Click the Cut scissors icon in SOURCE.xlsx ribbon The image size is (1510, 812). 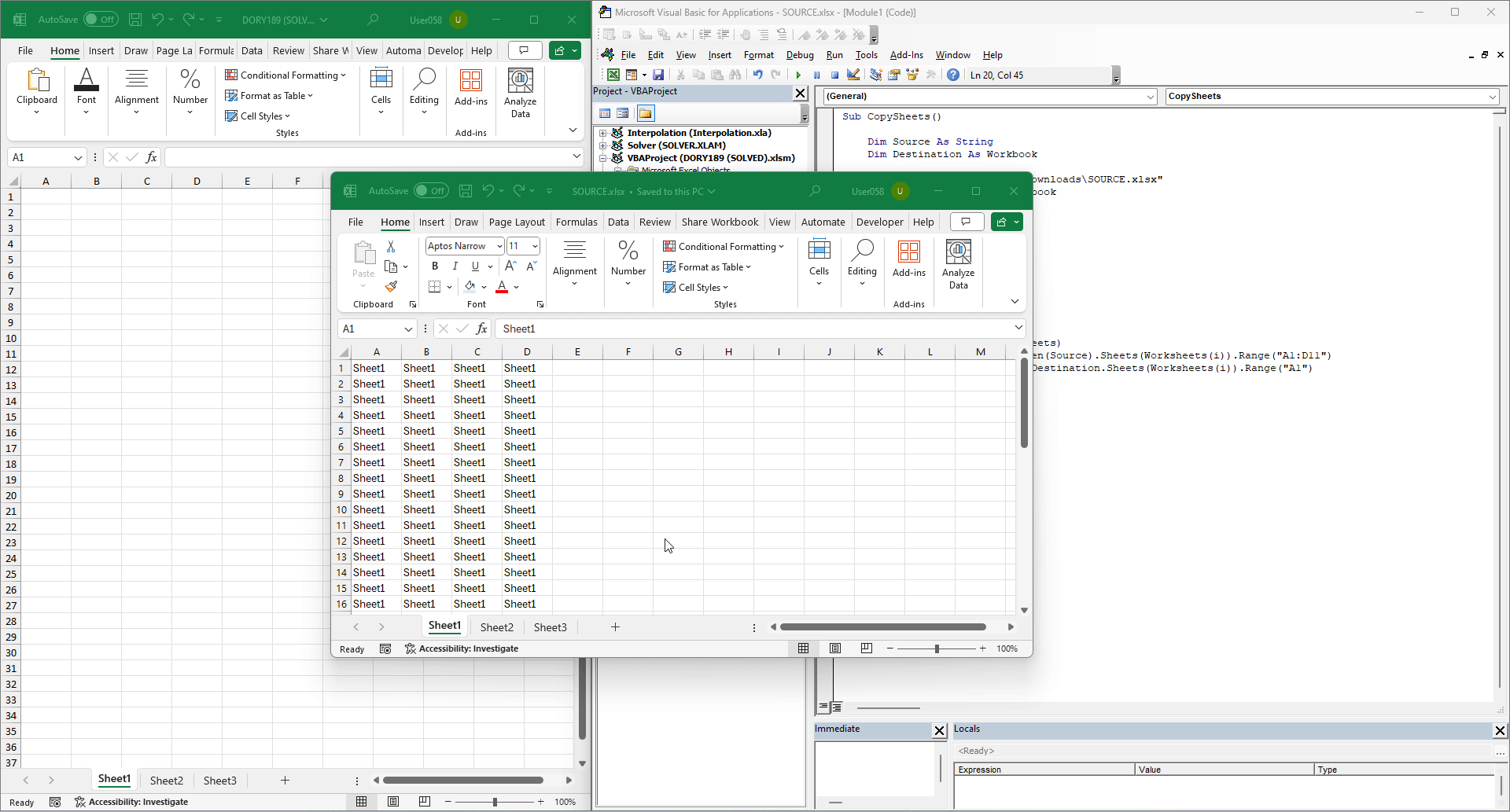391,247
